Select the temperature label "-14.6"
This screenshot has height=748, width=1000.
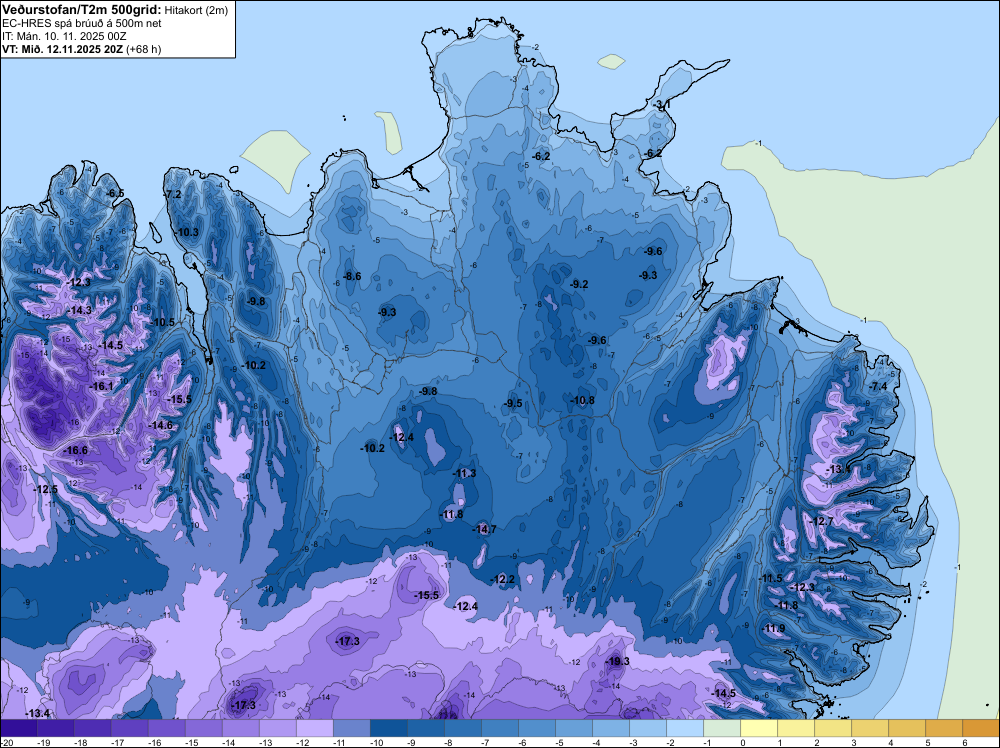[161, 425]
